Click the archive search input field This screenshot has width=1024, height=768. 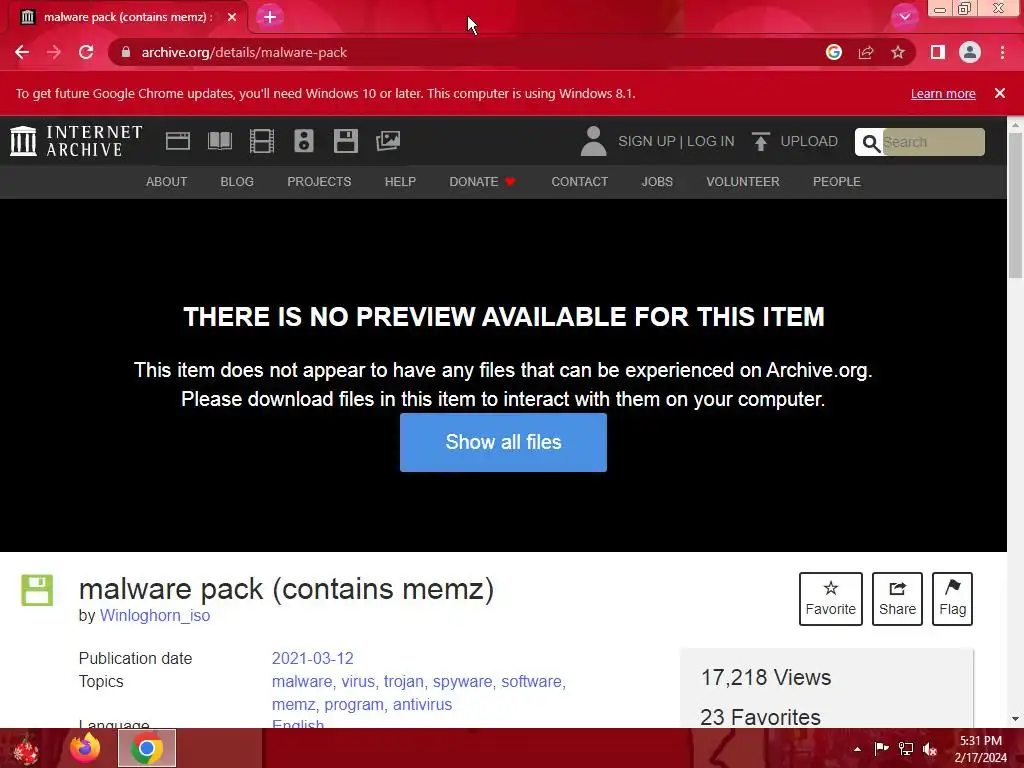click(x=933, y=142)
